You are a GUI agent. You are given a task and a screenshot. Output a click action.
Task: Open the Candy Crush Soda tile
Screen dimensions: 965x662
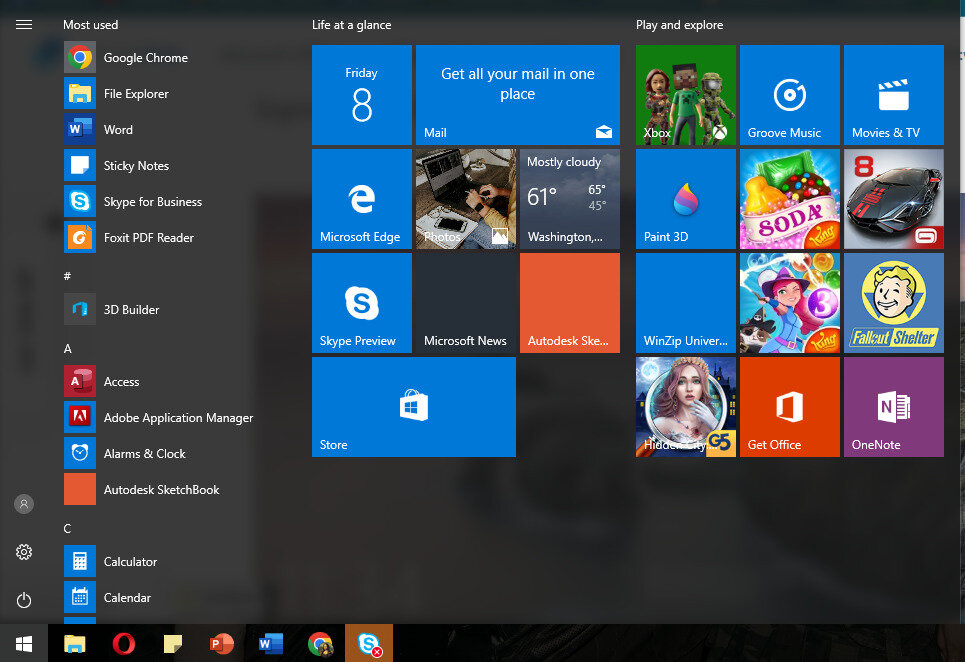click(790, 199)
